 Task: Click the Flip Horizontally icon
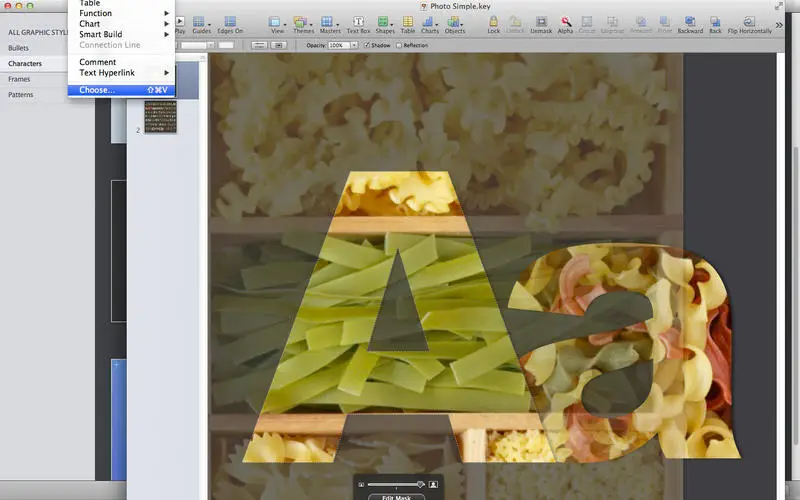pos(749,24)
